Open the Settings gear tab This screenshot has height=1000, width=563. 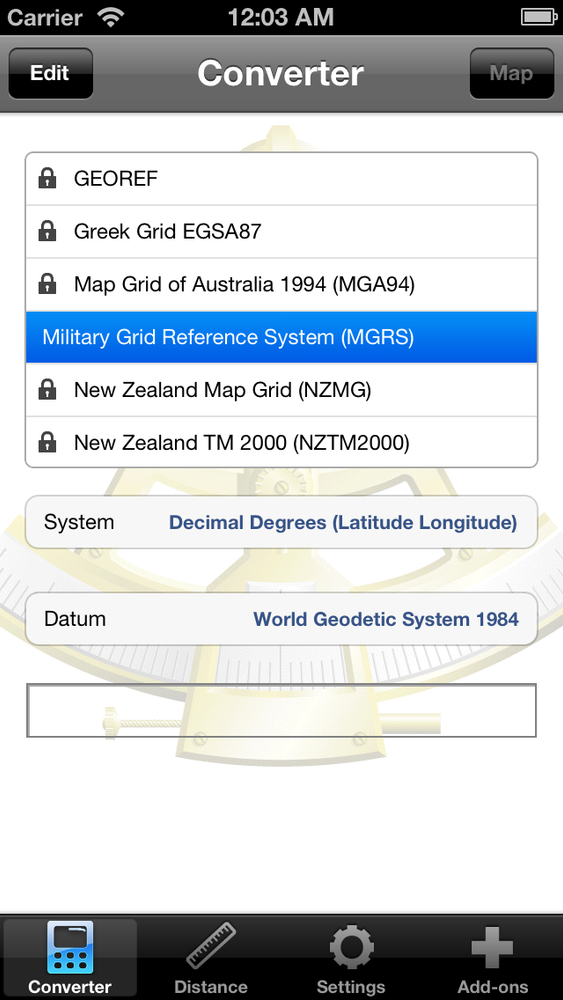click(x=351, y=958)
